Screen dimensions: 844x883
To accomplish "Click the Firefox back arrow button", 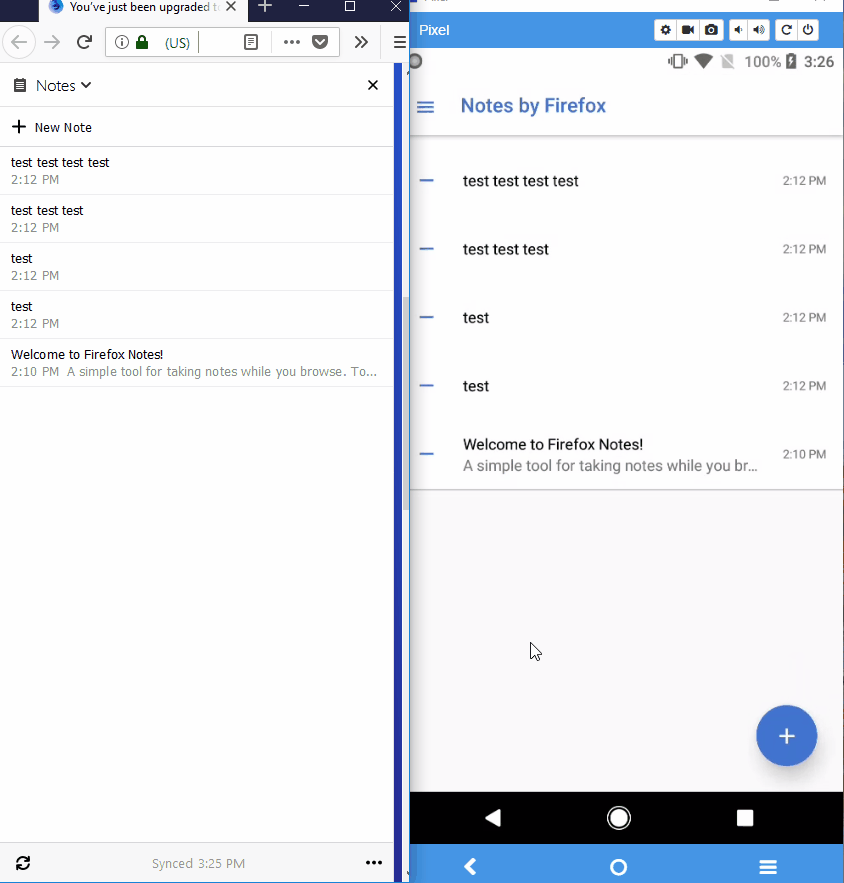I will [19, 42].
